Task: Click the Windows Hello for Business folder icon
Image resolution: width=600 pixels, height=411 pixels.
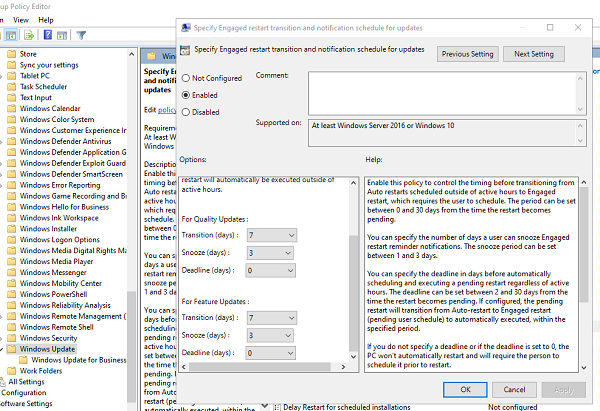Action: [x=12, y=207]
